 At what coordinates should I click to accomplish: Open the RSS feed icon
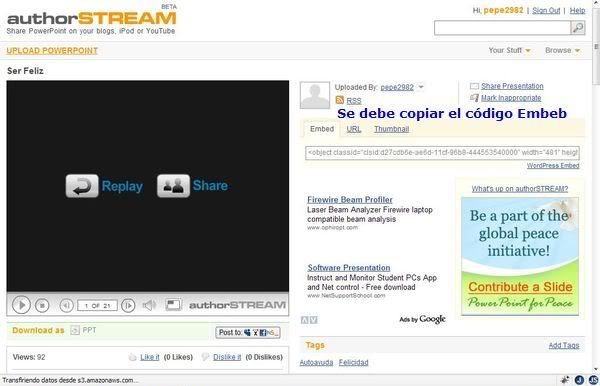point(340,100)
